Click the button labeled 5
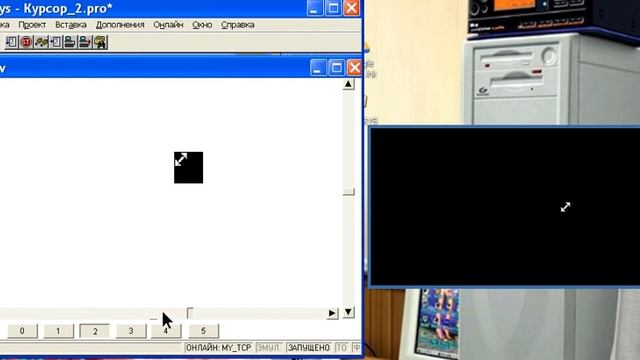The height and width of the screenshot is (360, 640). pyautogui.click(x=203, y=331)
